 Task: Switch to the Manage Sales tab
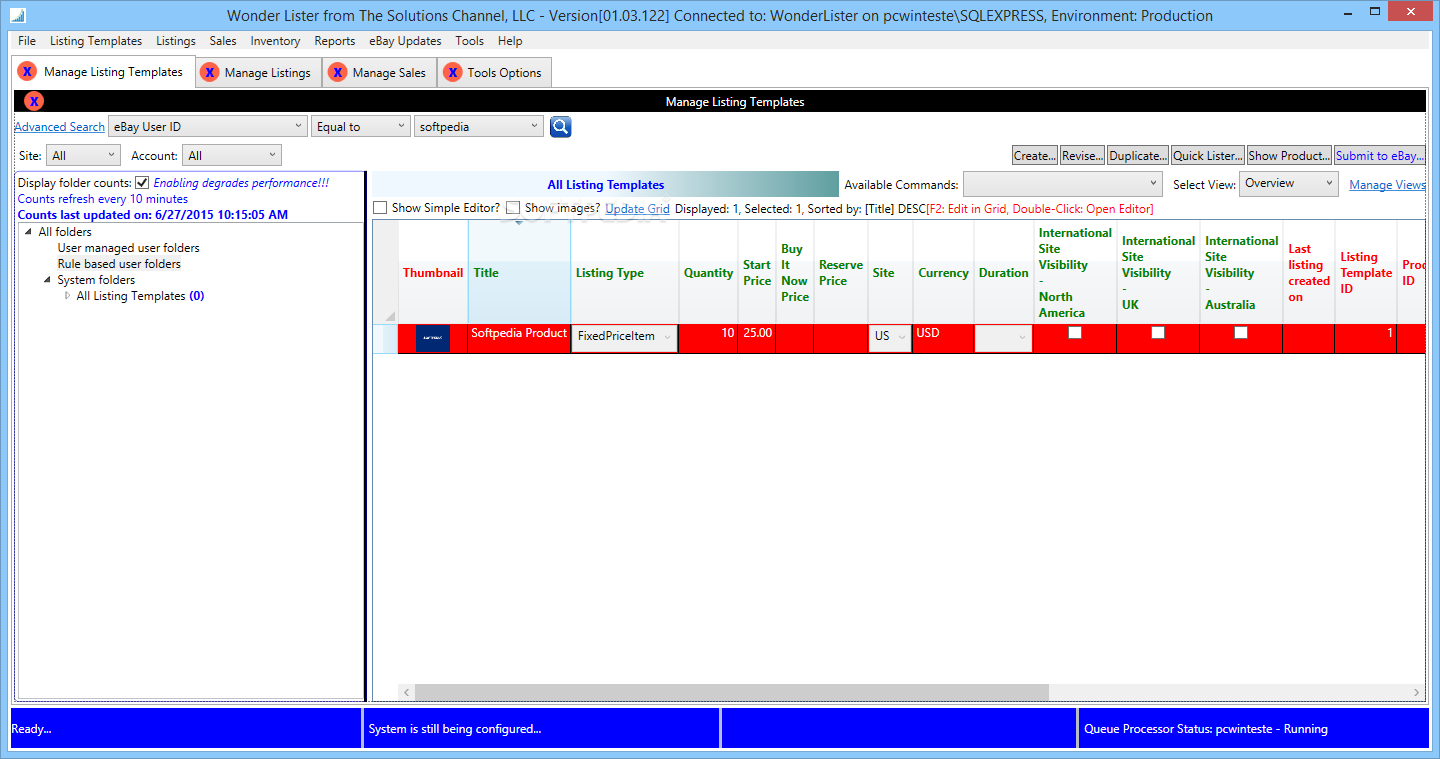click(381, 73)
